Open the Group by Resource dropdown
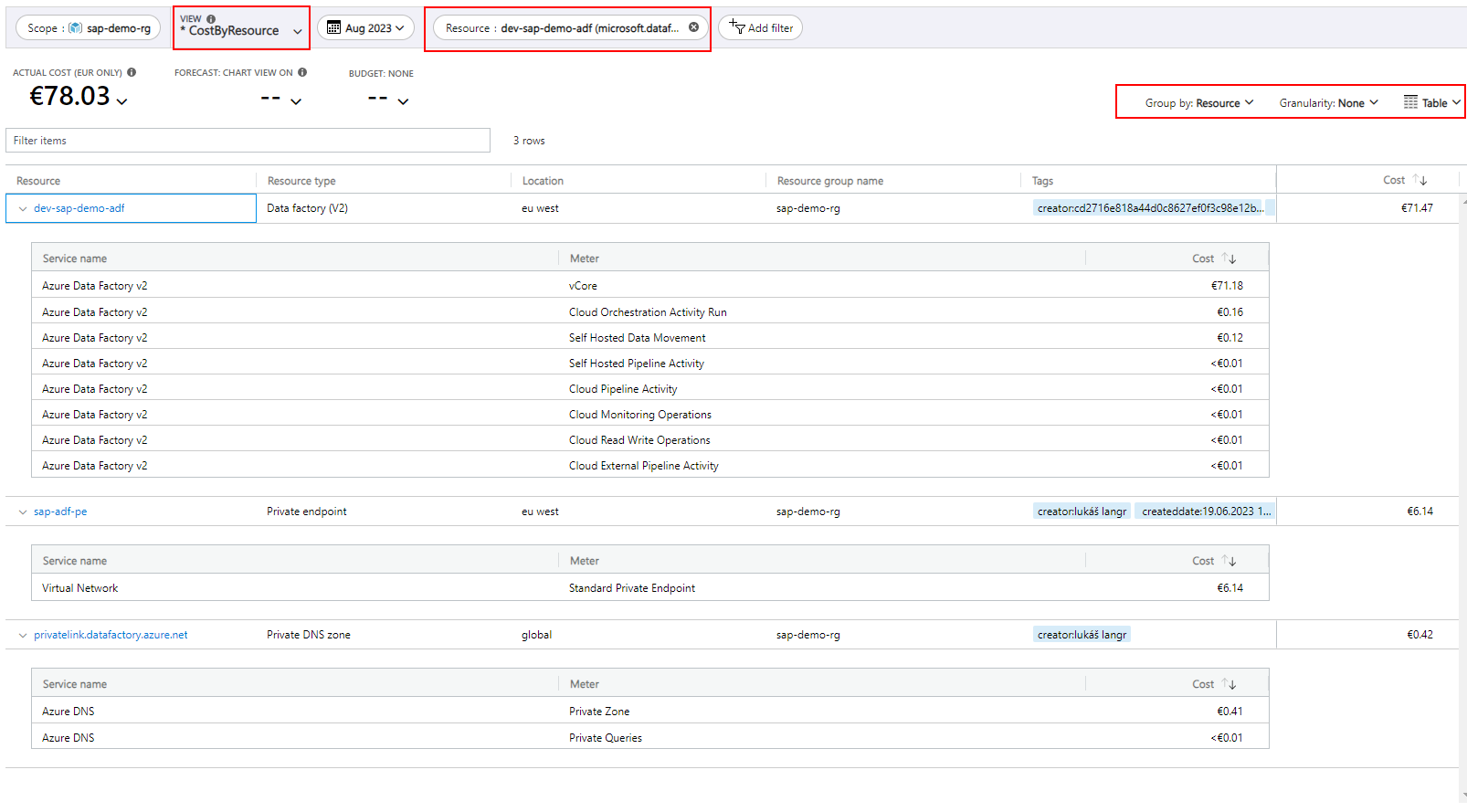This screenshot has height=812, width=1467. tap(1199, 103)
